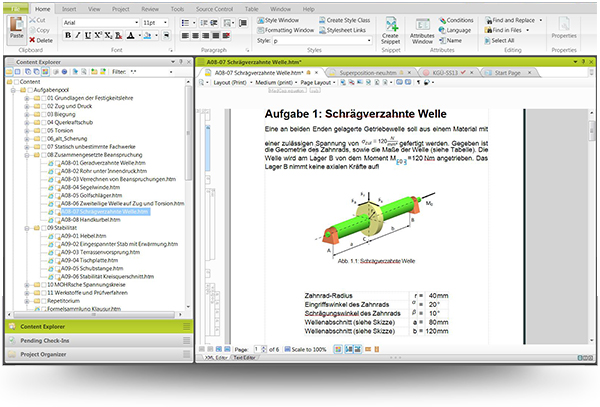Align paragraph left

pyautogui.click(x=186, y=36)
